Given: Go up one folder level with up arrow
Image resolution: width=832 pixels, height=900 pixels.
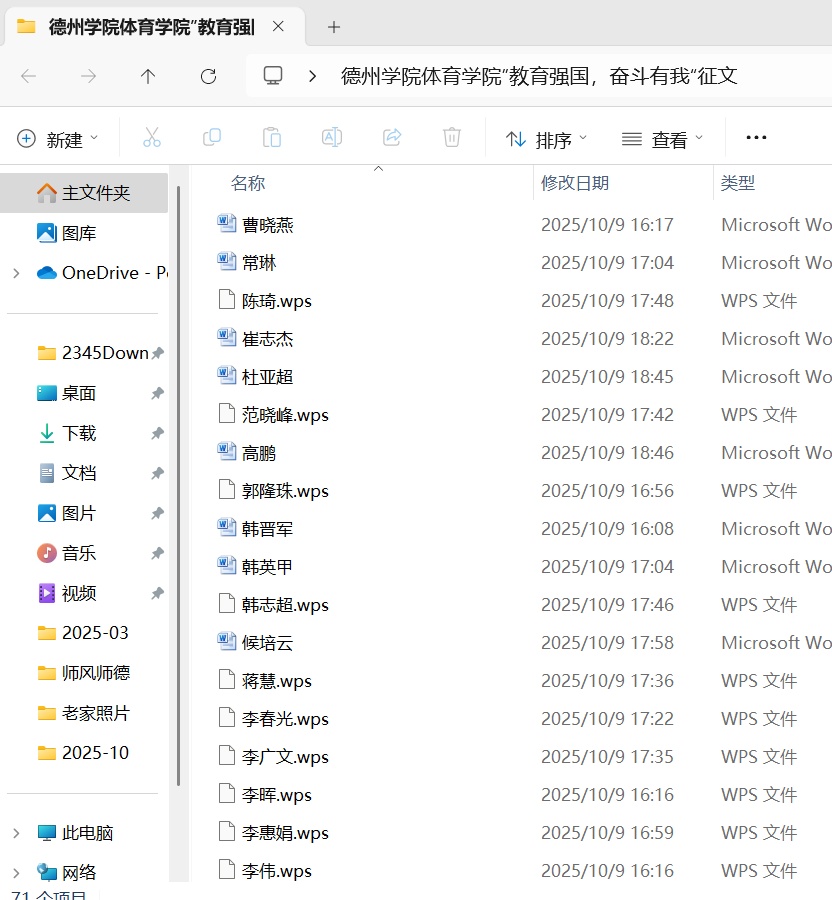Looking at the screenshot, I should coord(148,76).
